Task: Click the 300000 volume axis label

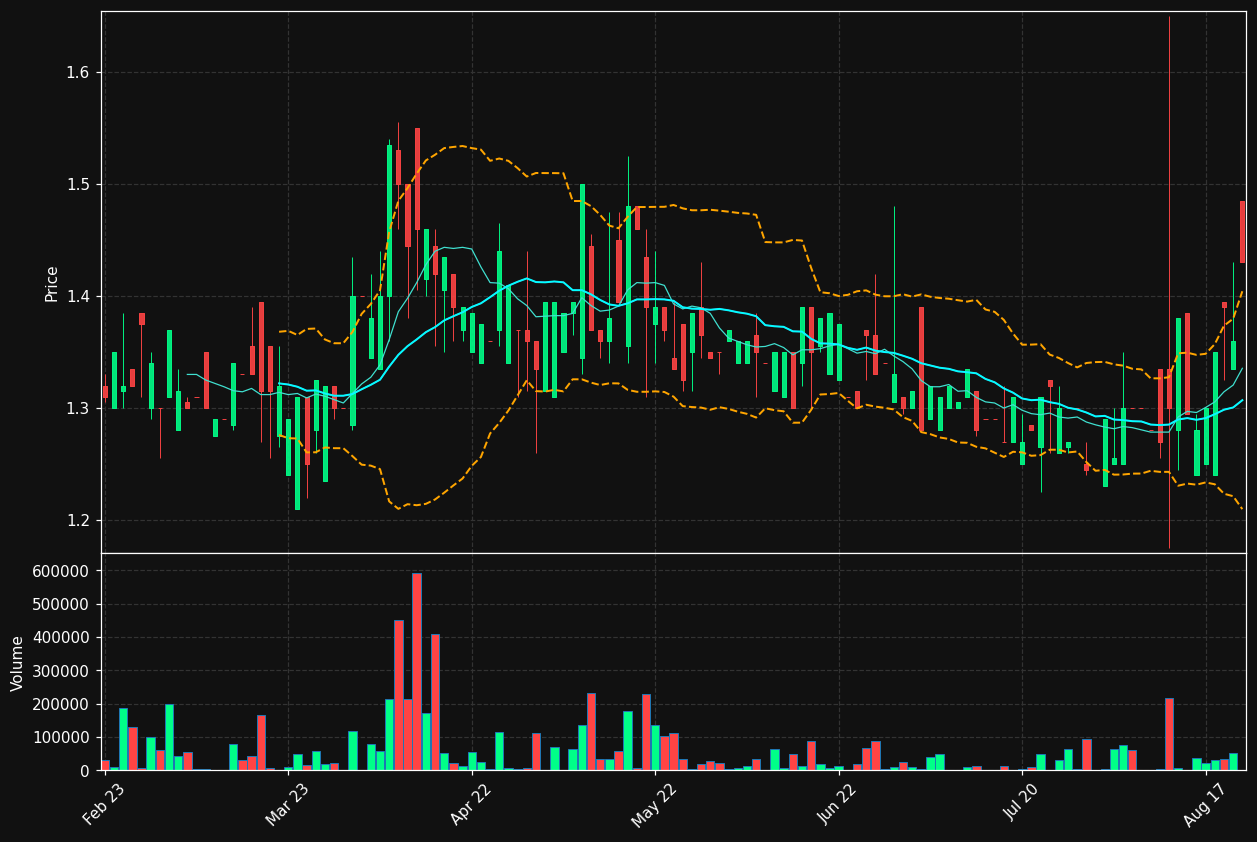Action: pos(61,671)
